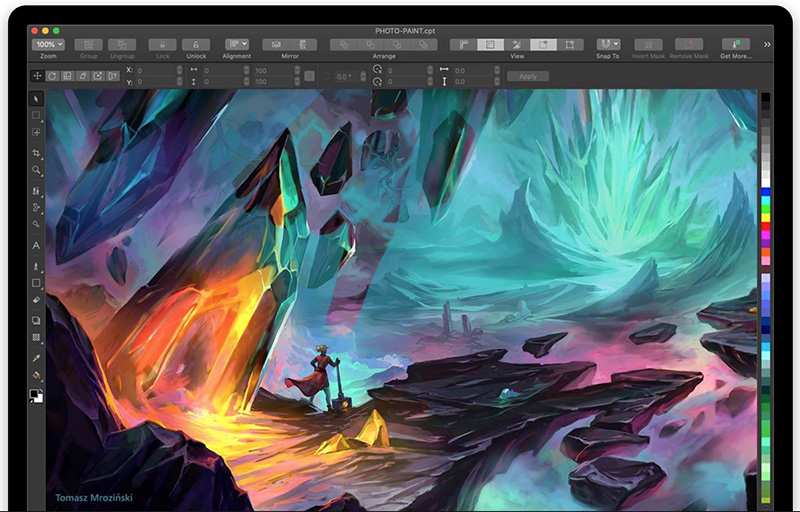Click the vertical size field
The height and width of the screenshot is (512, 800).
[222, 82]
